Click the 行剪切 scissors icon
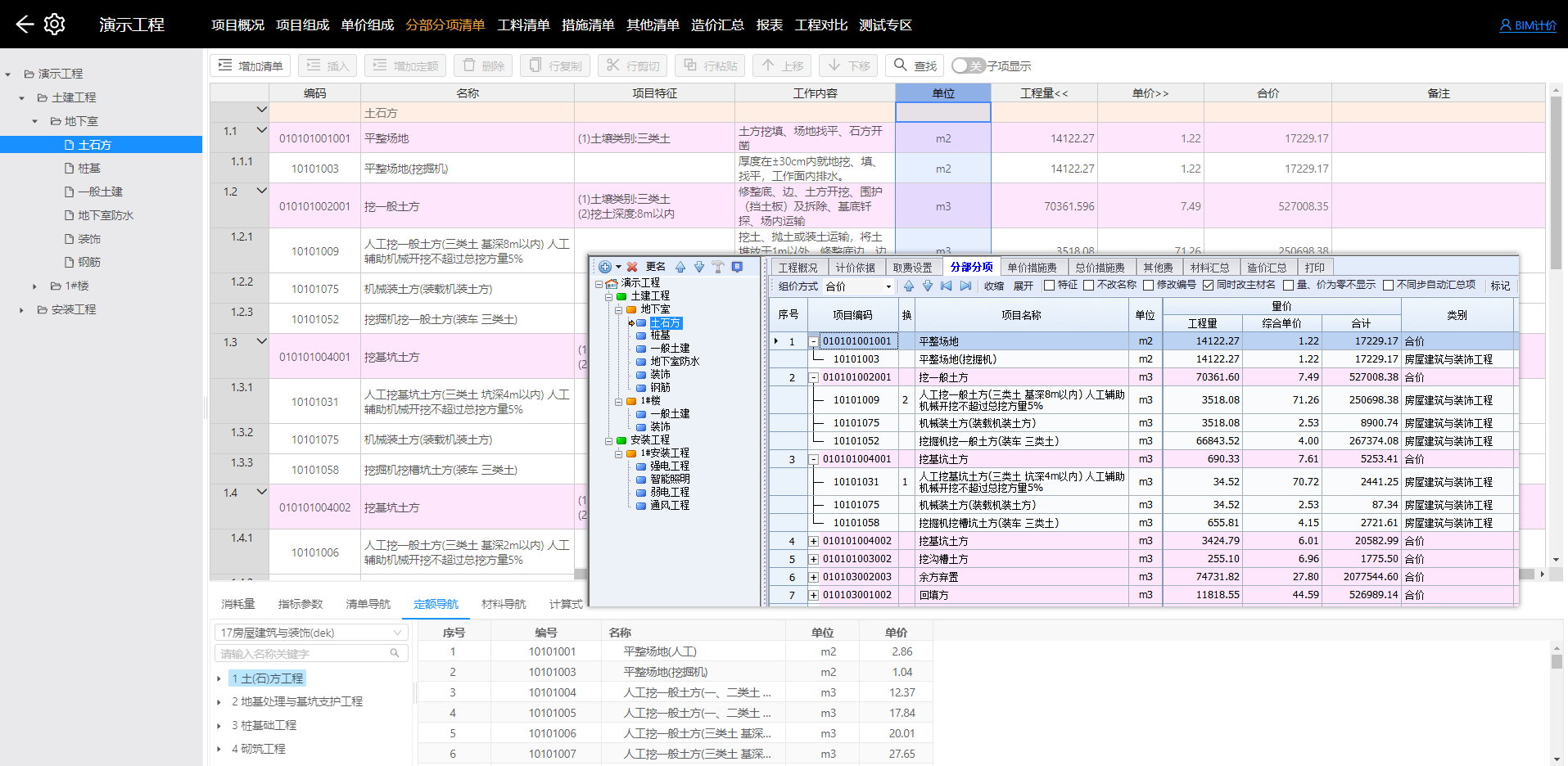 click(612, 65)
